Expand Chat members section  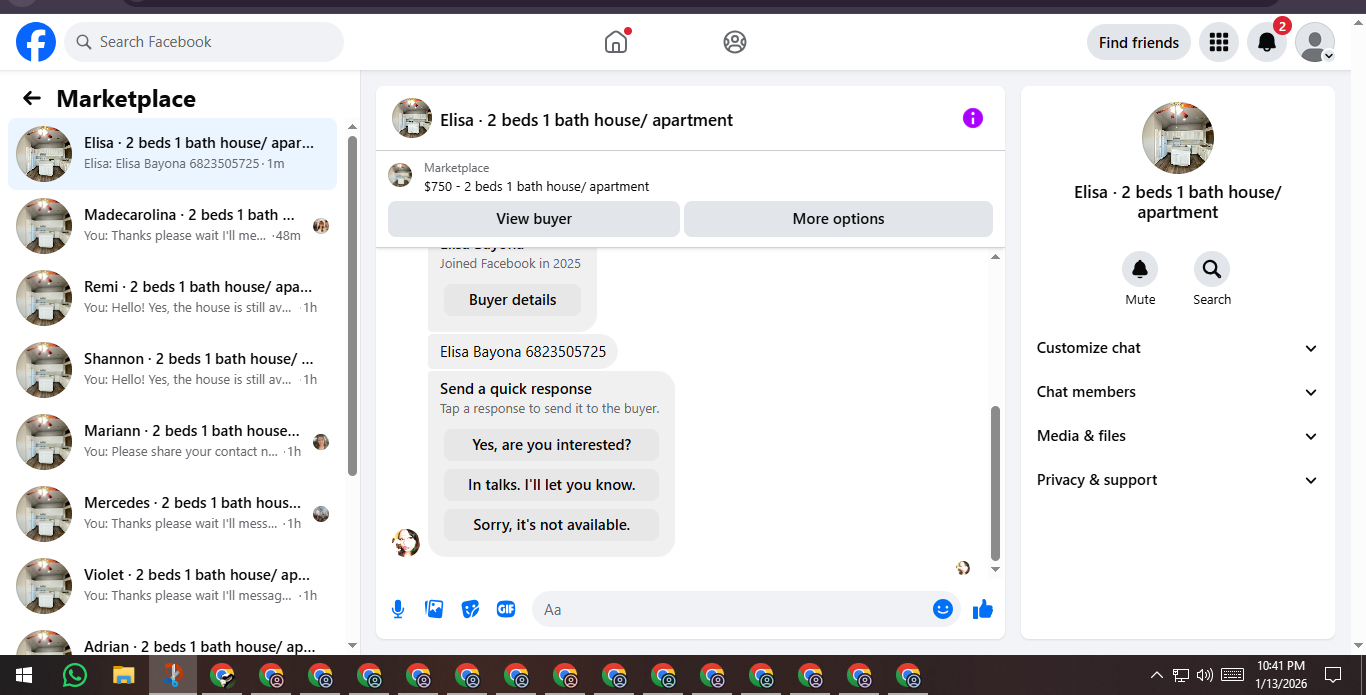point(1177,392)
